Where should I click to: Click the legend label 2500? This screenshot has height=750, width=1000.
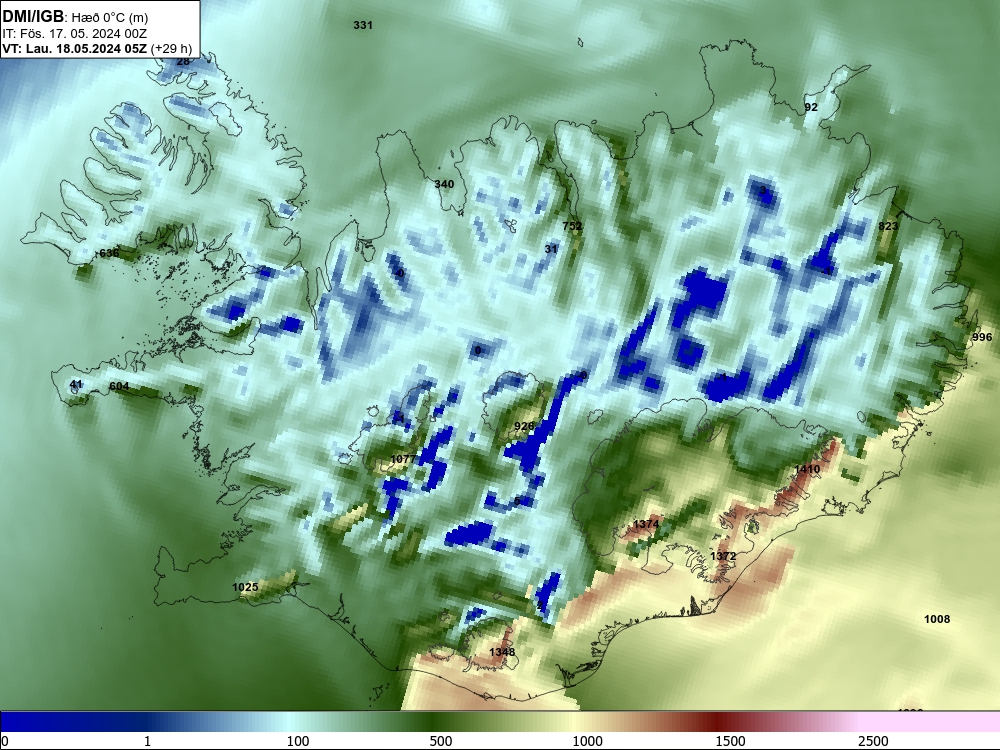click(x=873, y=741)
